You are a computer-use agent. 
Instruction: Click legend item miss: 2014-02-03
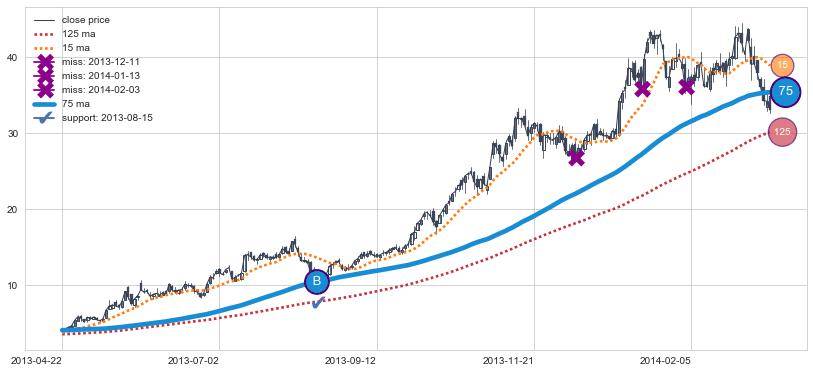click(x=87, y=90)
